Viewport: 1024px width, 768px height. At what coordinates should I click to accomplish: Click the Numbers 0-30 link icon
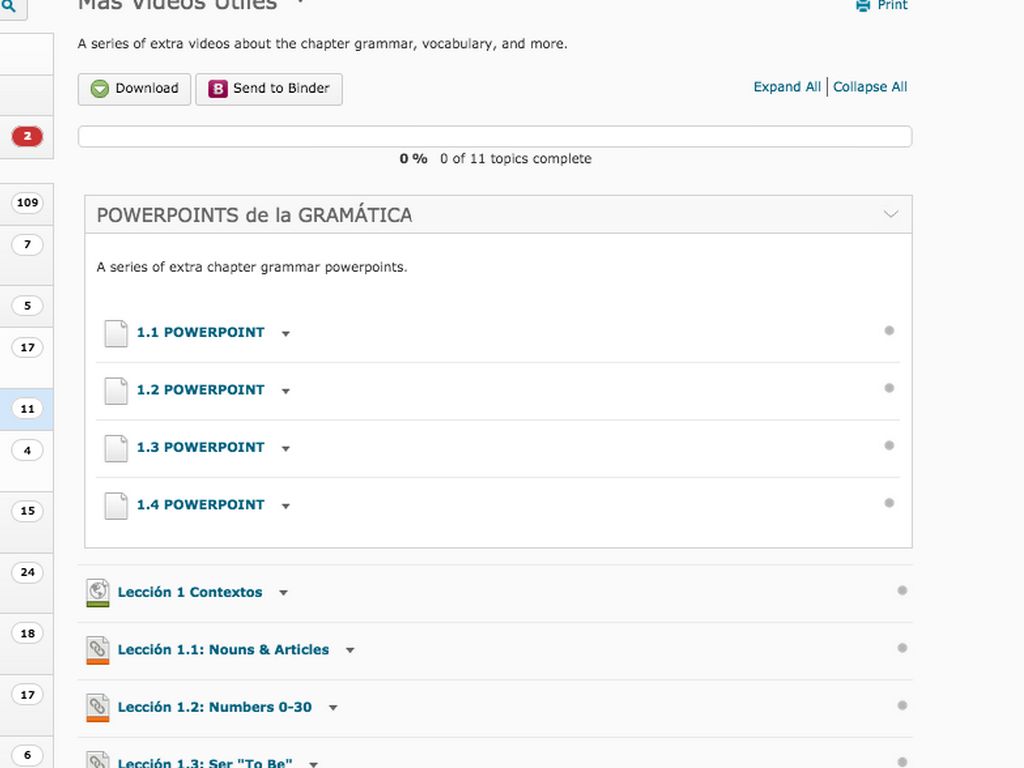point(97,708)
